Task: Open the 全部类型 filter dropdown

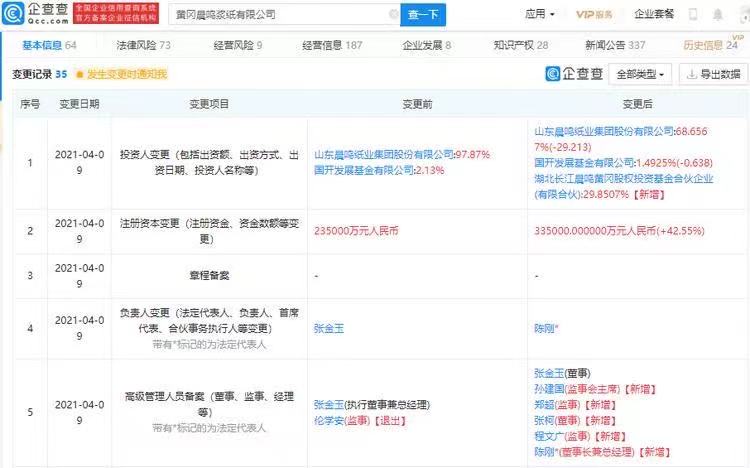Action: click(x=640, y=74)
